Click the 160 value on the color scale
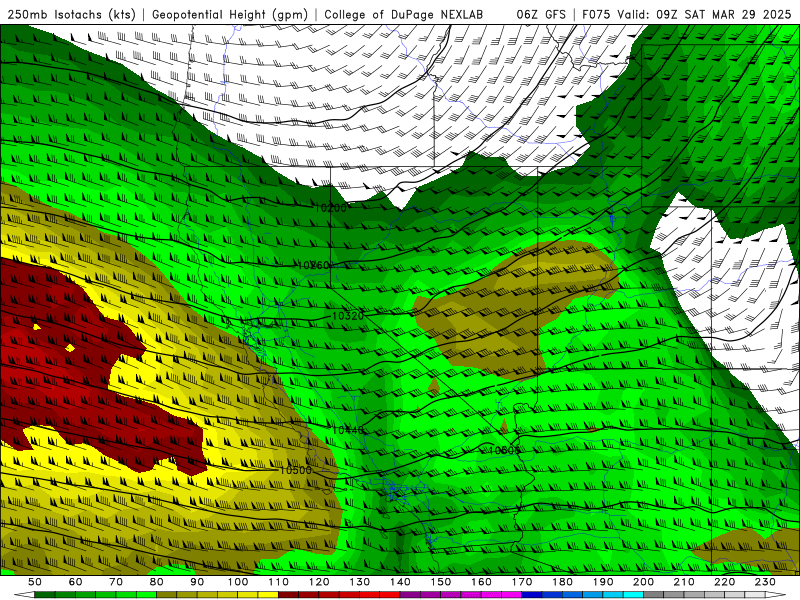 pos(481,582)
